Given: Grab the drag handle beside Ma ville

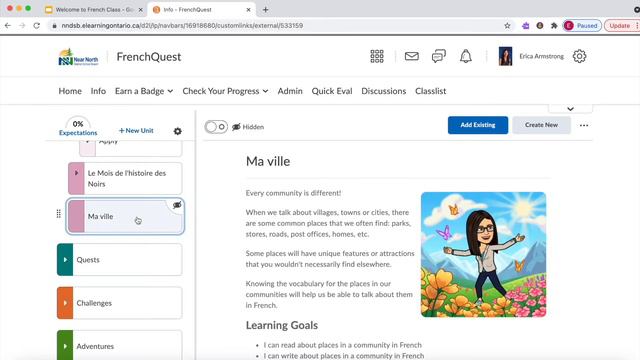Looking at the screenshot, I should [x=59, y=213].
